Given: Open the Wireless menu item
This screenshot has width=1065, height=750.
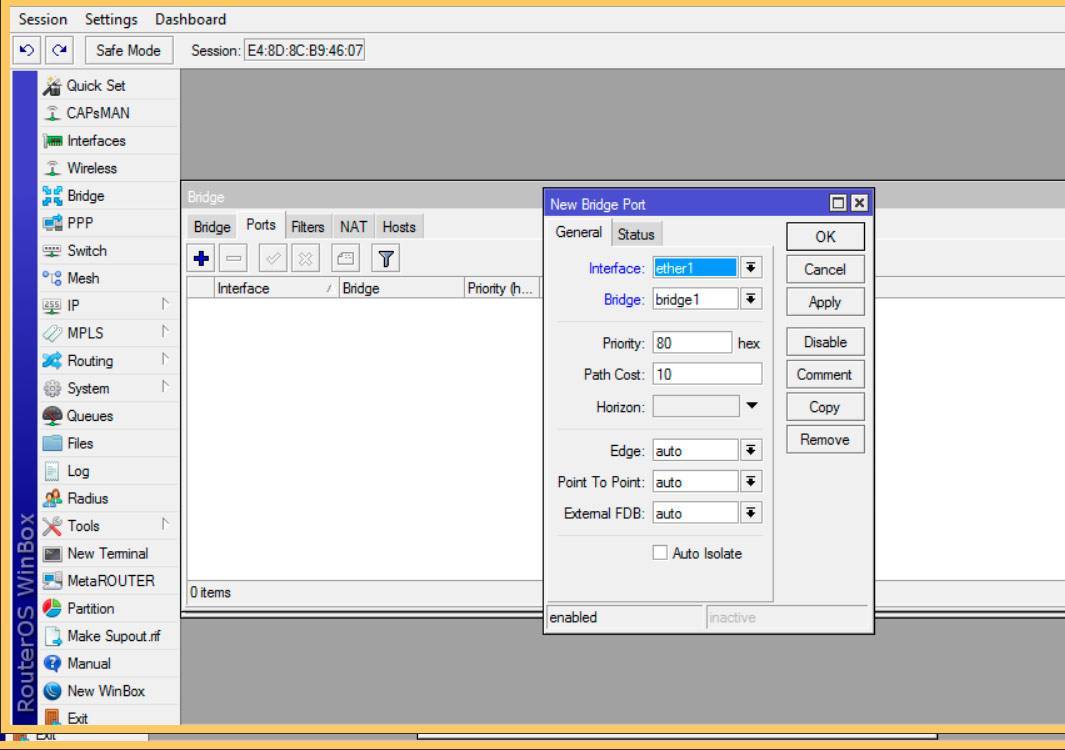Looking at the screenshot, I should click(x=91, y=168).
